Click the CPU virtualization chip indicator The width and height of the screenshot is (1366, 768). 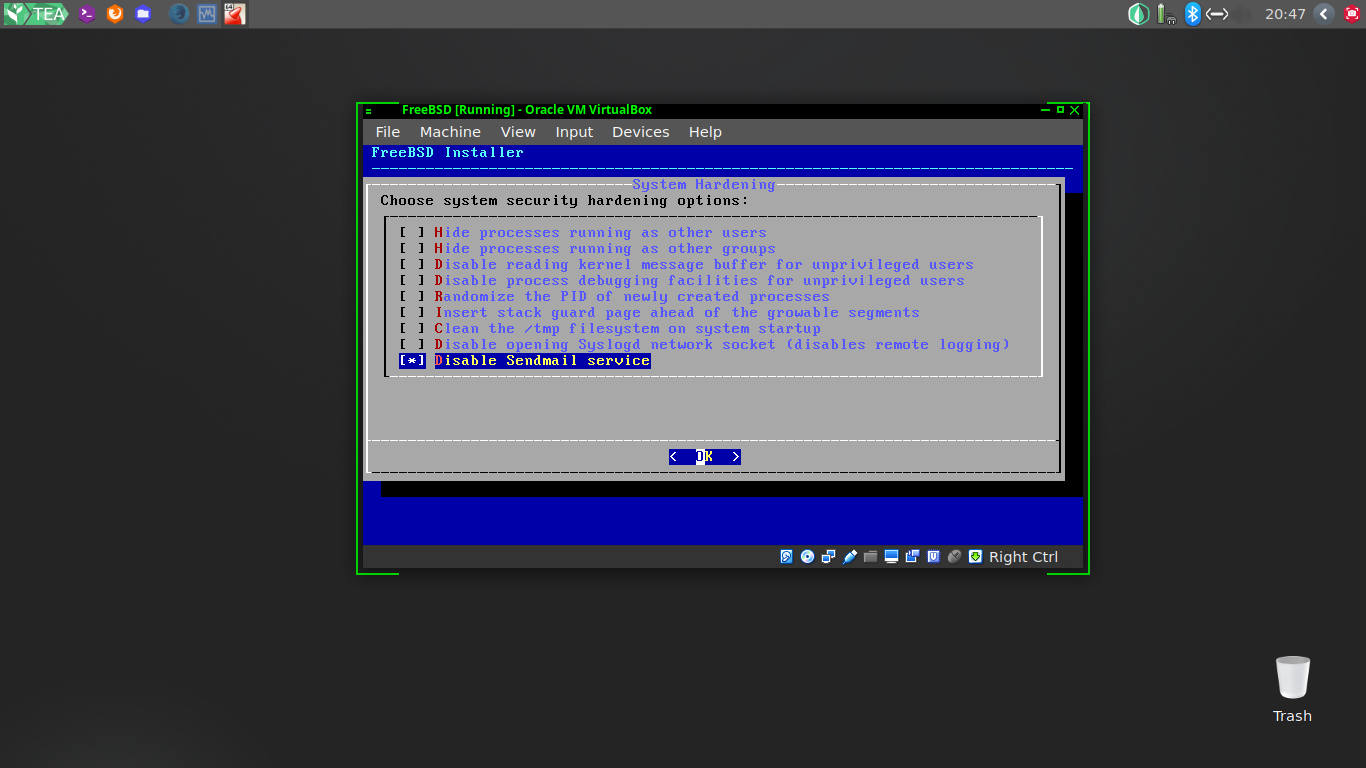click(x=934, y=557)
